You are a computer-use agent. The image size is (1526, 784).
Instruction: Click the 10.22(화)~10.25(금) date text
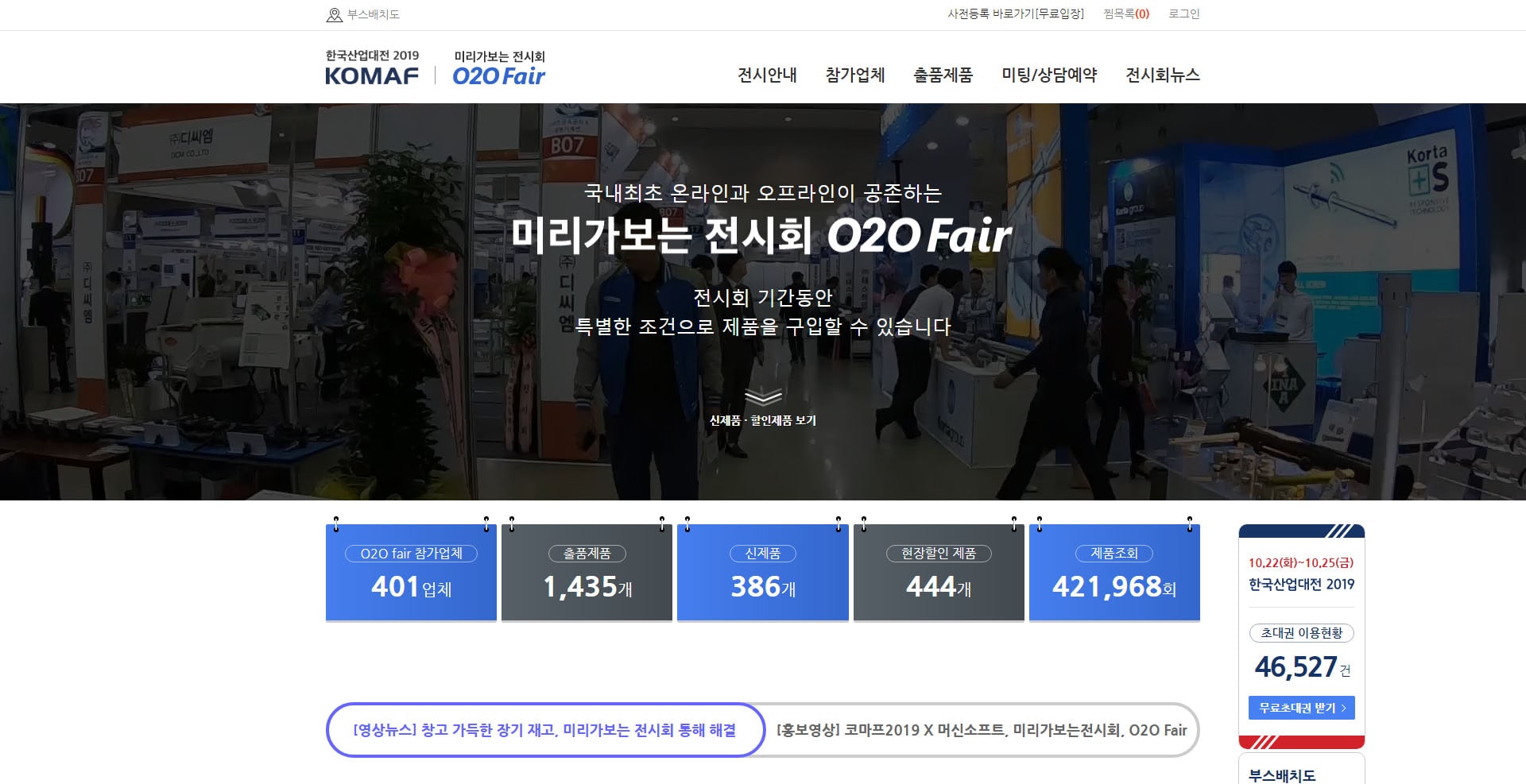[1301, 562]
